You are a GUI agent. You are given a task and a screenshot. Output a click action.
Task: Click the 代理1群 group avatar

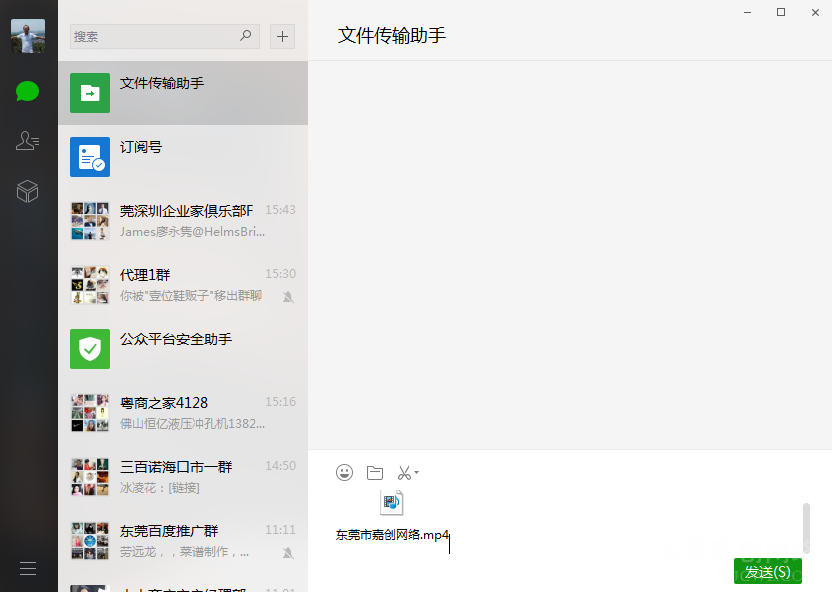point(90,285)
